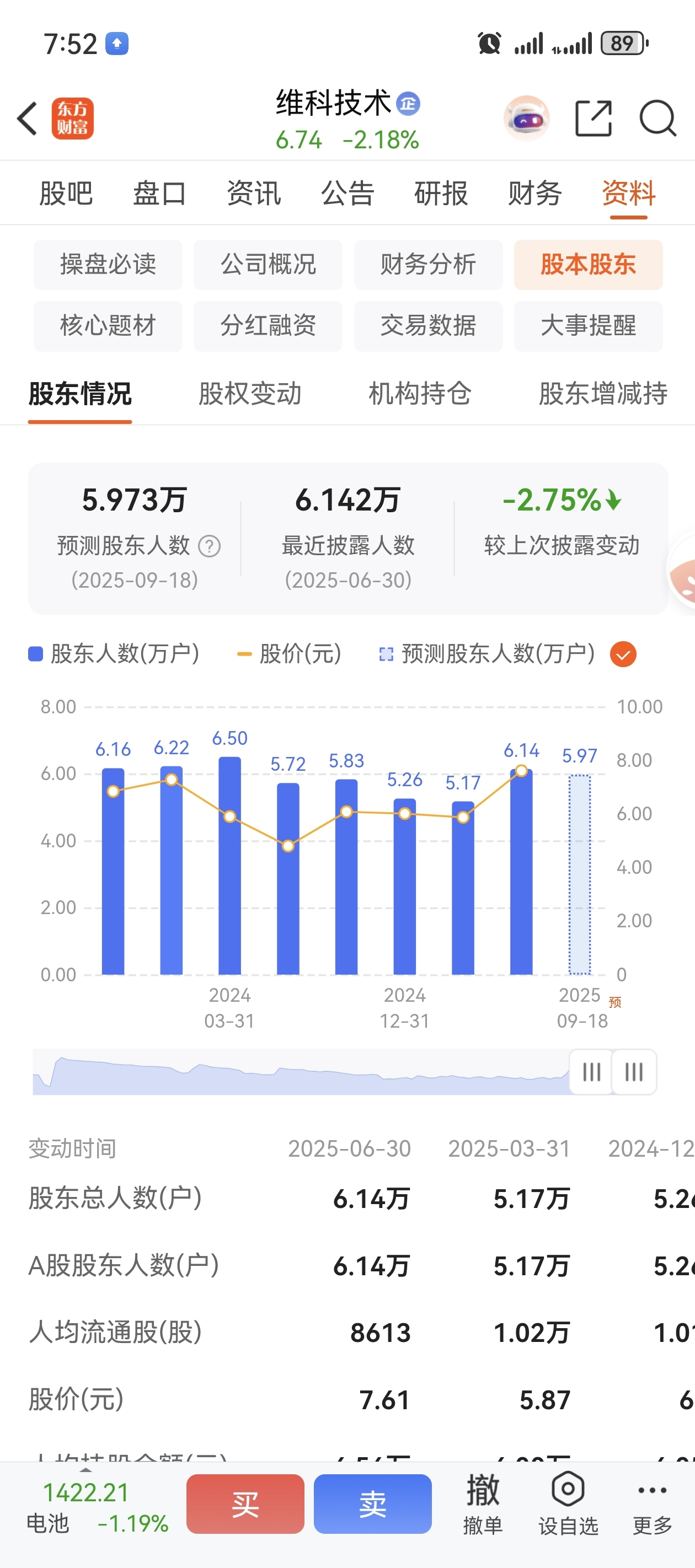
Task: Open 分红融资 section
Action: [x=268, y=326]
